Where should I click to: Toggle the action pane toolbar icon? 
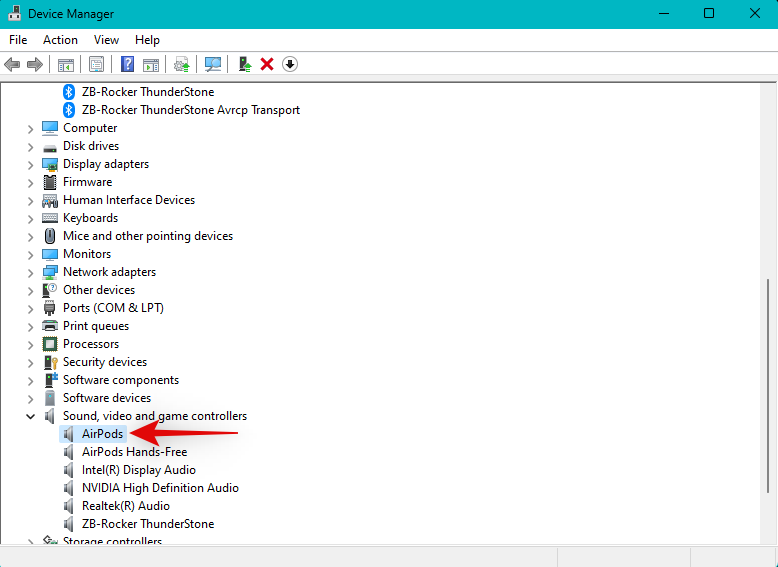(151, 64)
